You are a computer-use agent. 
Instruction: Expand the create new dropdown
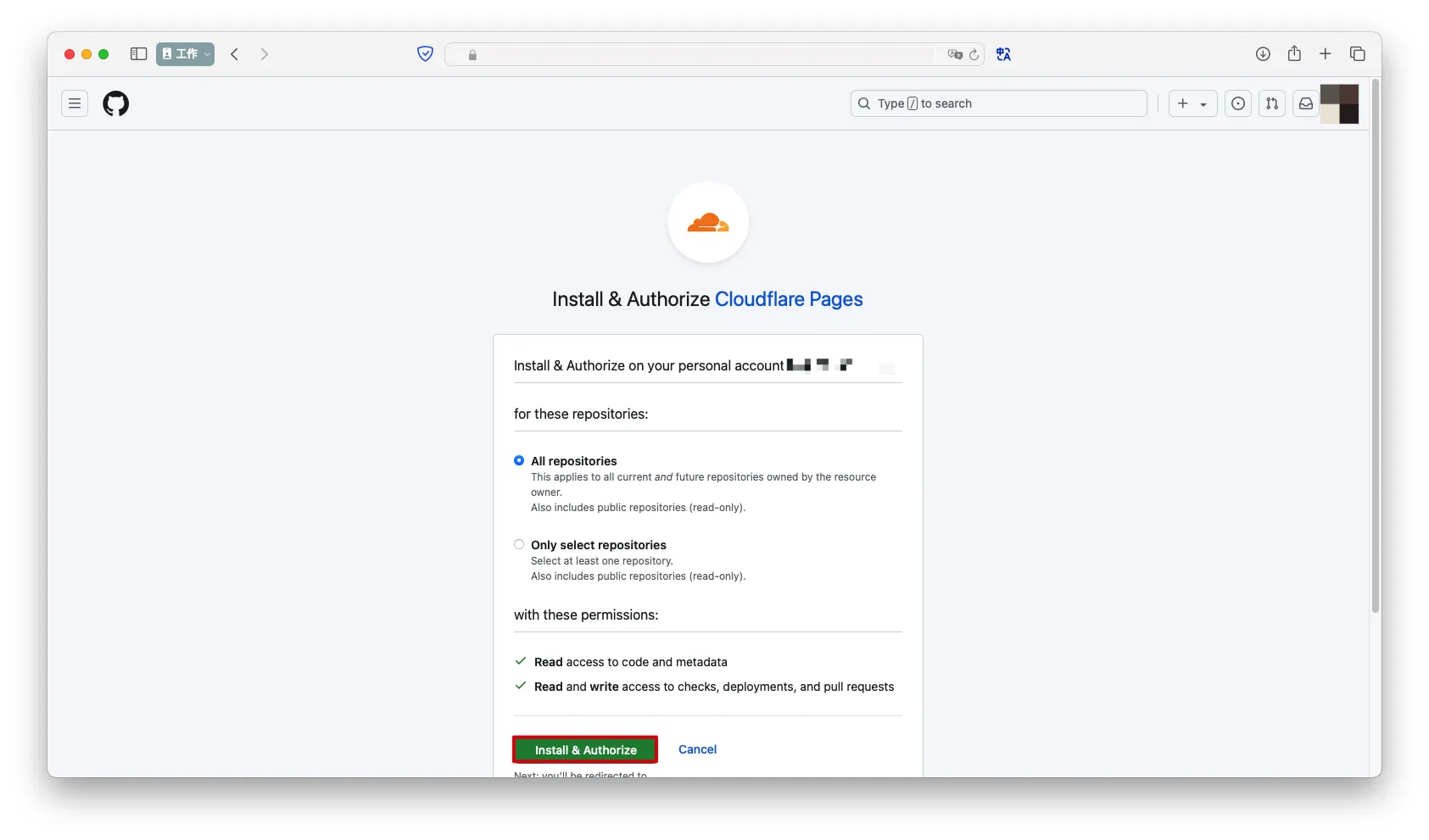pyautogui.click(x=1192, y=103)
